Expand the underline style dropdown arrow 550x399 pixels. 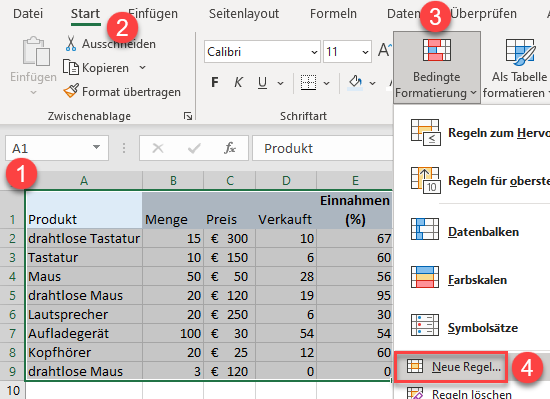coord(280,83)
